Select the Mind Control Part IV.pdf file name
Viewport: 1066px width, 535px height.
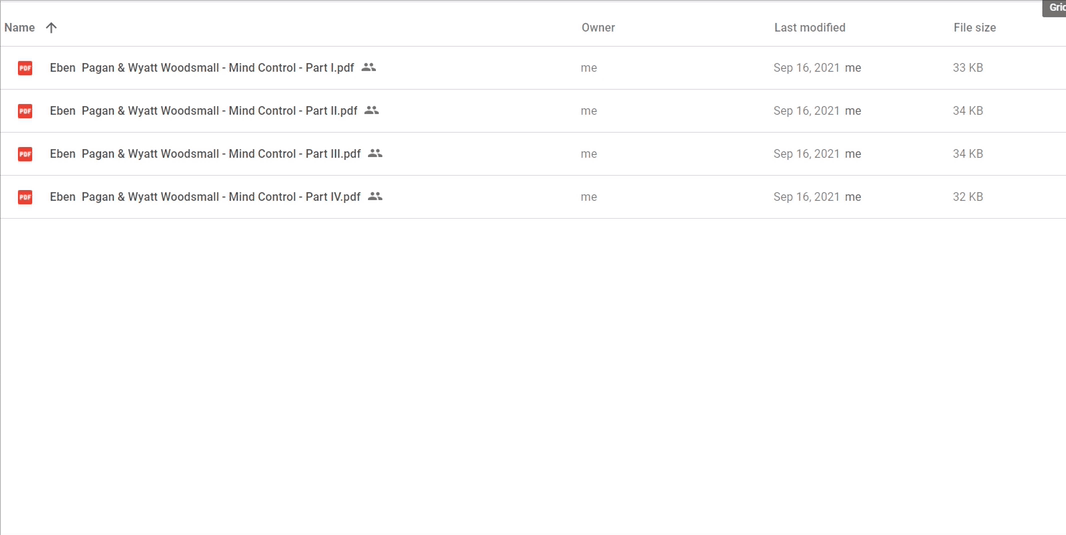click(x=205, y=196)
